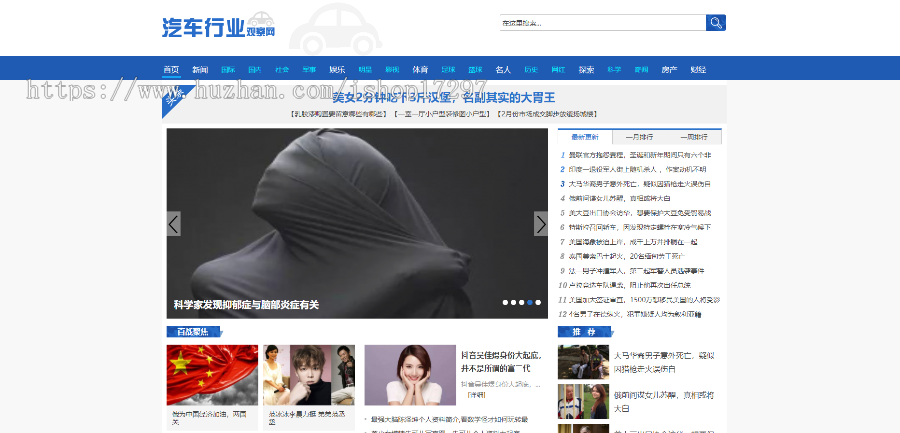
Task: Open the 国际 navigation item
Action: pos(228,69)
